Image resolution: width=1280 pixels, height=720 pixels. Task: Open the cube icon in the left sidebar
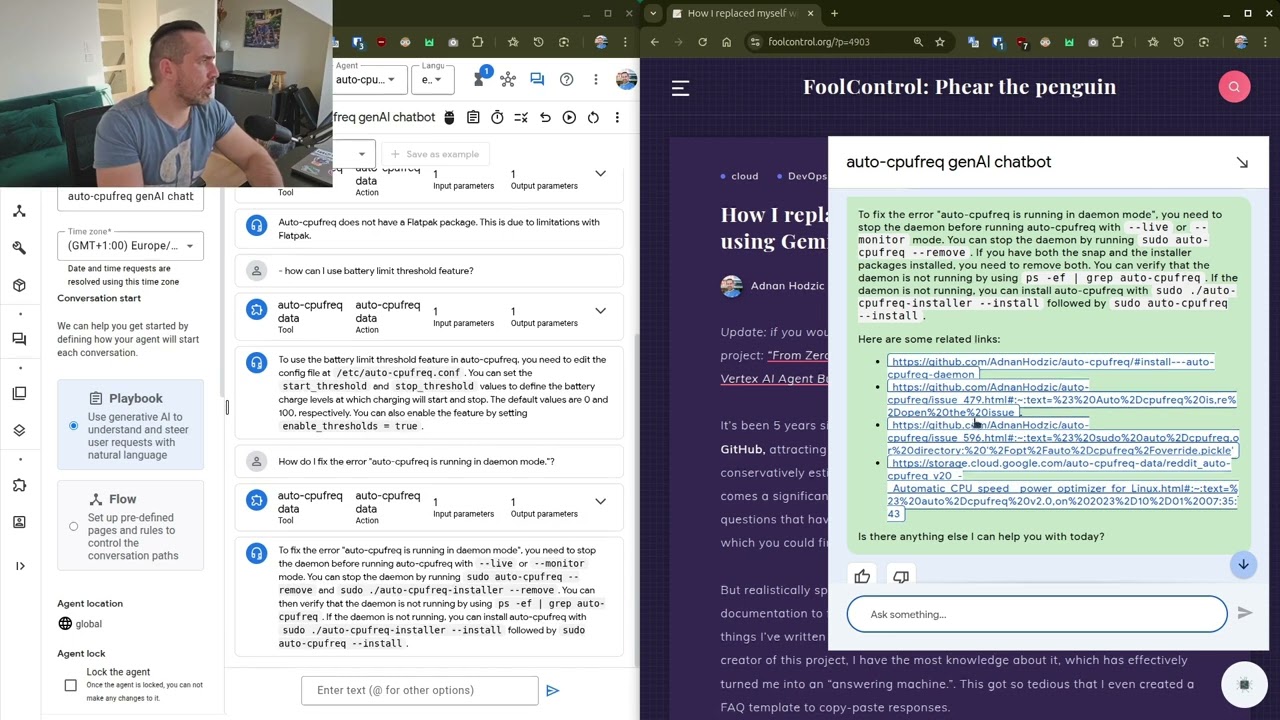[x=19, y=285]
